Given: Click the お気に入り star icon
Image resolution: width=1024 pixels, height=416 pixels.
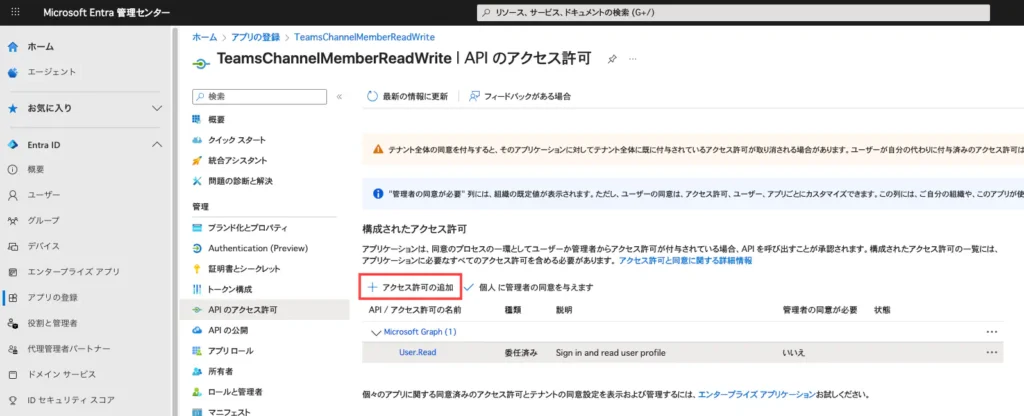Looking at the screenshot, I should click(x=12, y=108).
